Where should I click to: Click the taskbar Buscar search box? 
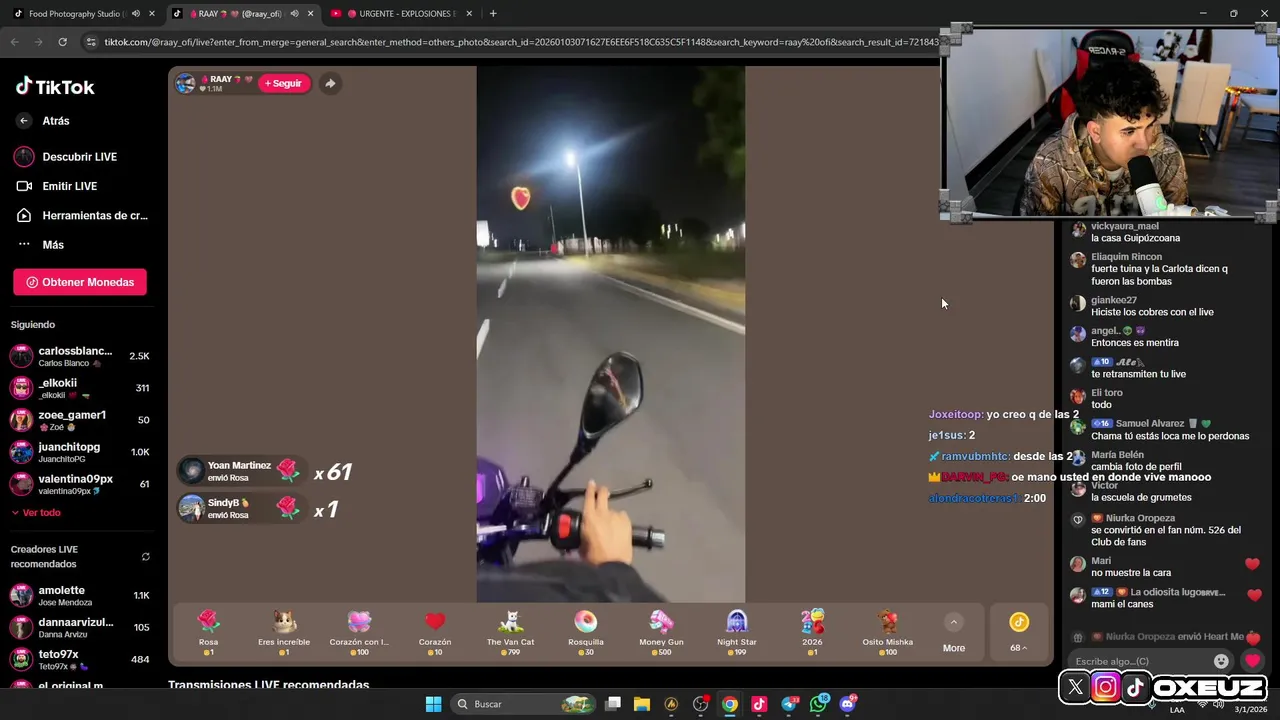click(524, 704)
